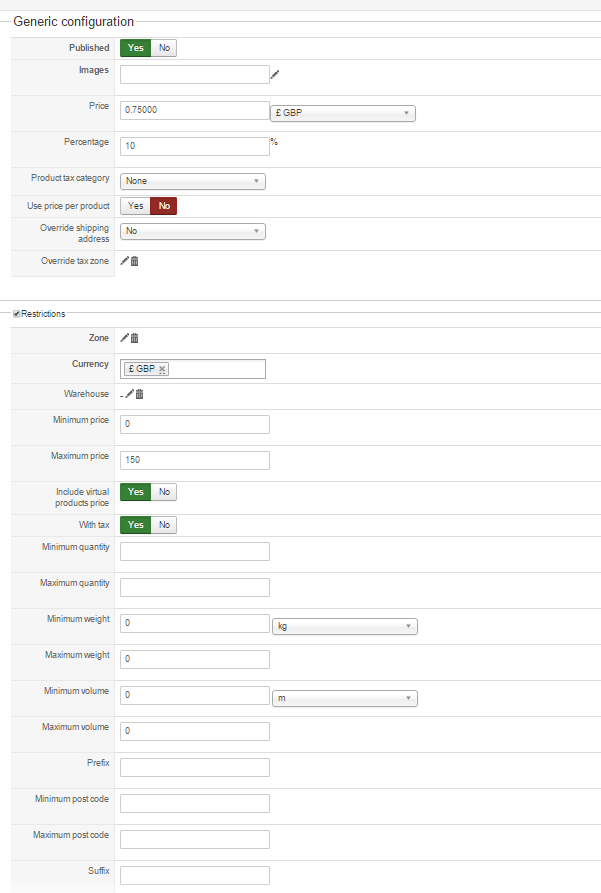Set With tax to No

164,524
